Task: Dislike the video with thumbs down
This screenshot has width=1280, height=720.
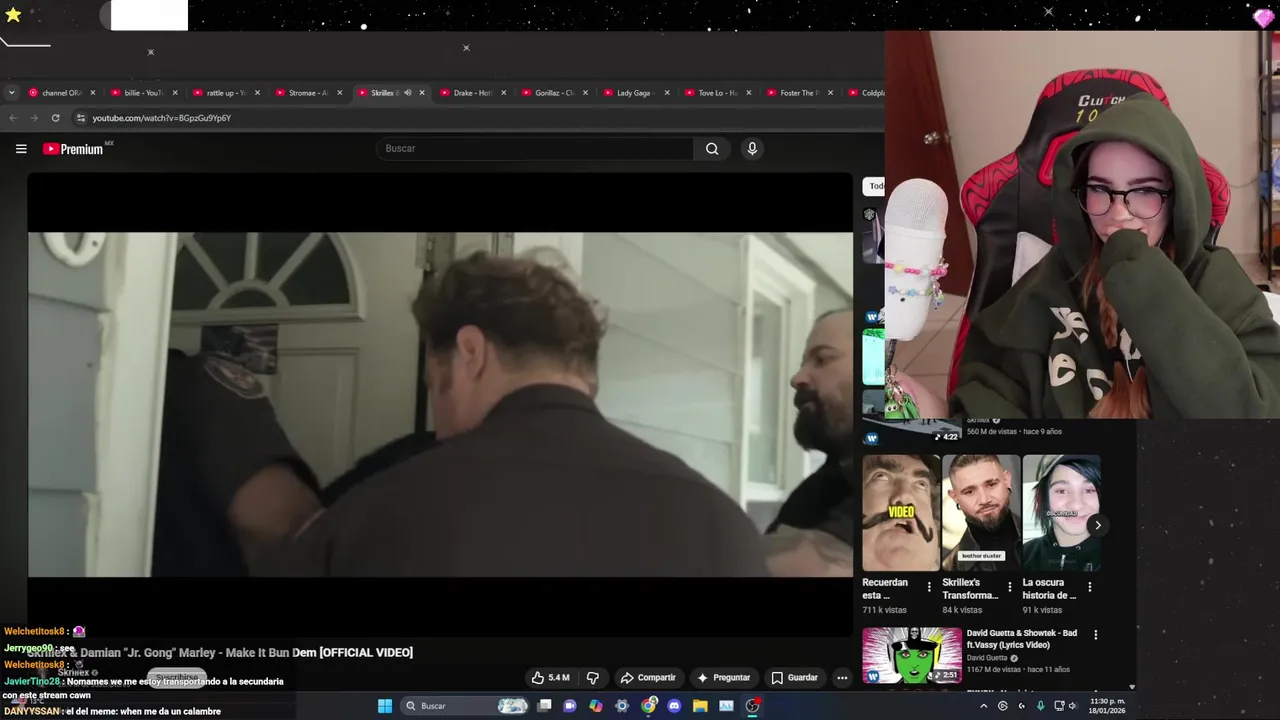Action: pyautogui.click(x=593, y=678)
